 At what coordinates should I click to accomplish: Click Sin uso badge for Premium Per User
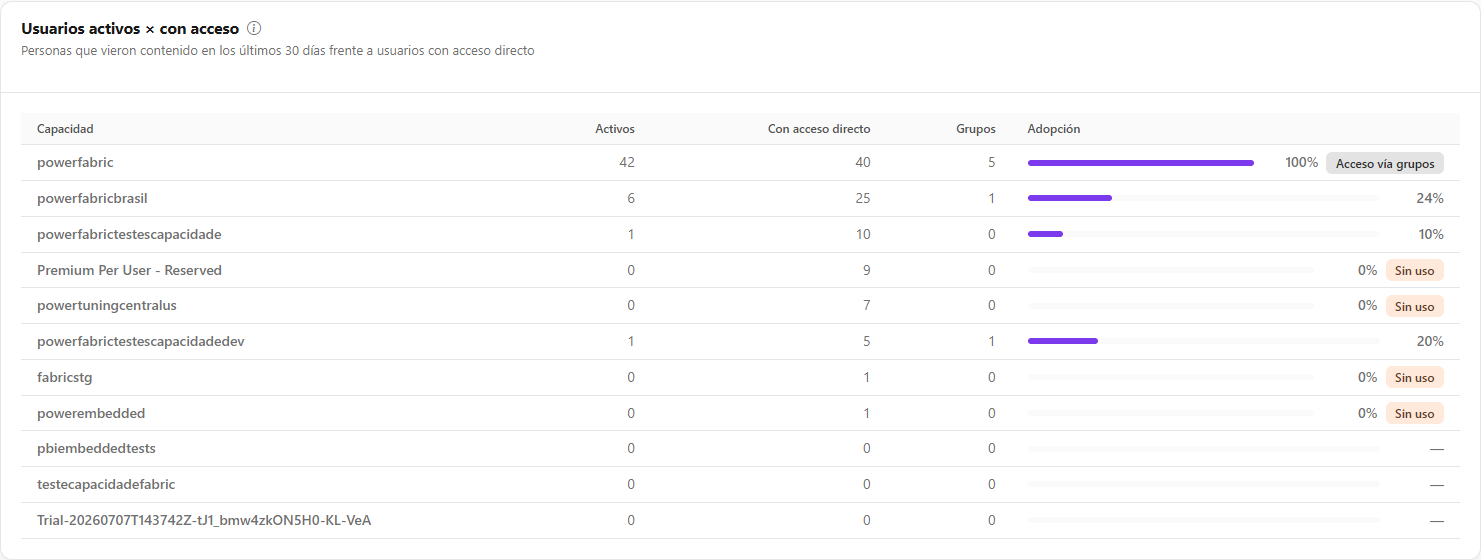(1415, 270)
